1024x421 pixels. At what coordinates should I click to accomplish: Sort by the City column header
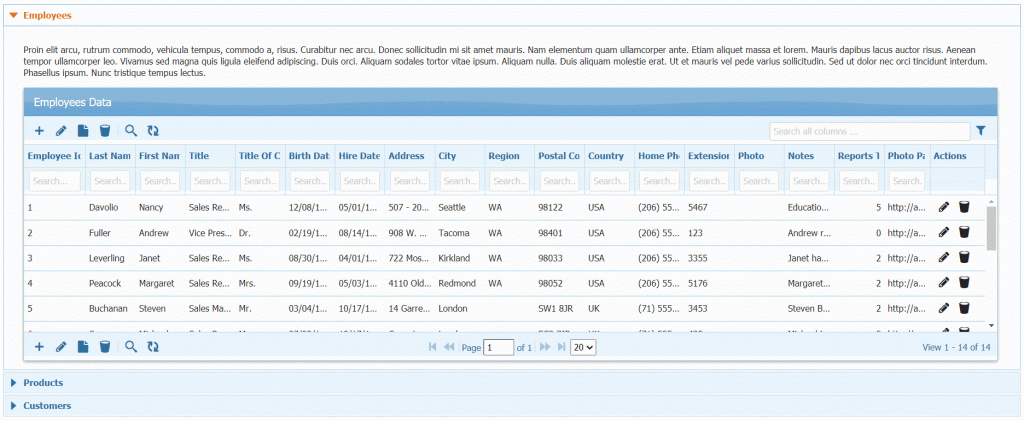coord(447,156)
